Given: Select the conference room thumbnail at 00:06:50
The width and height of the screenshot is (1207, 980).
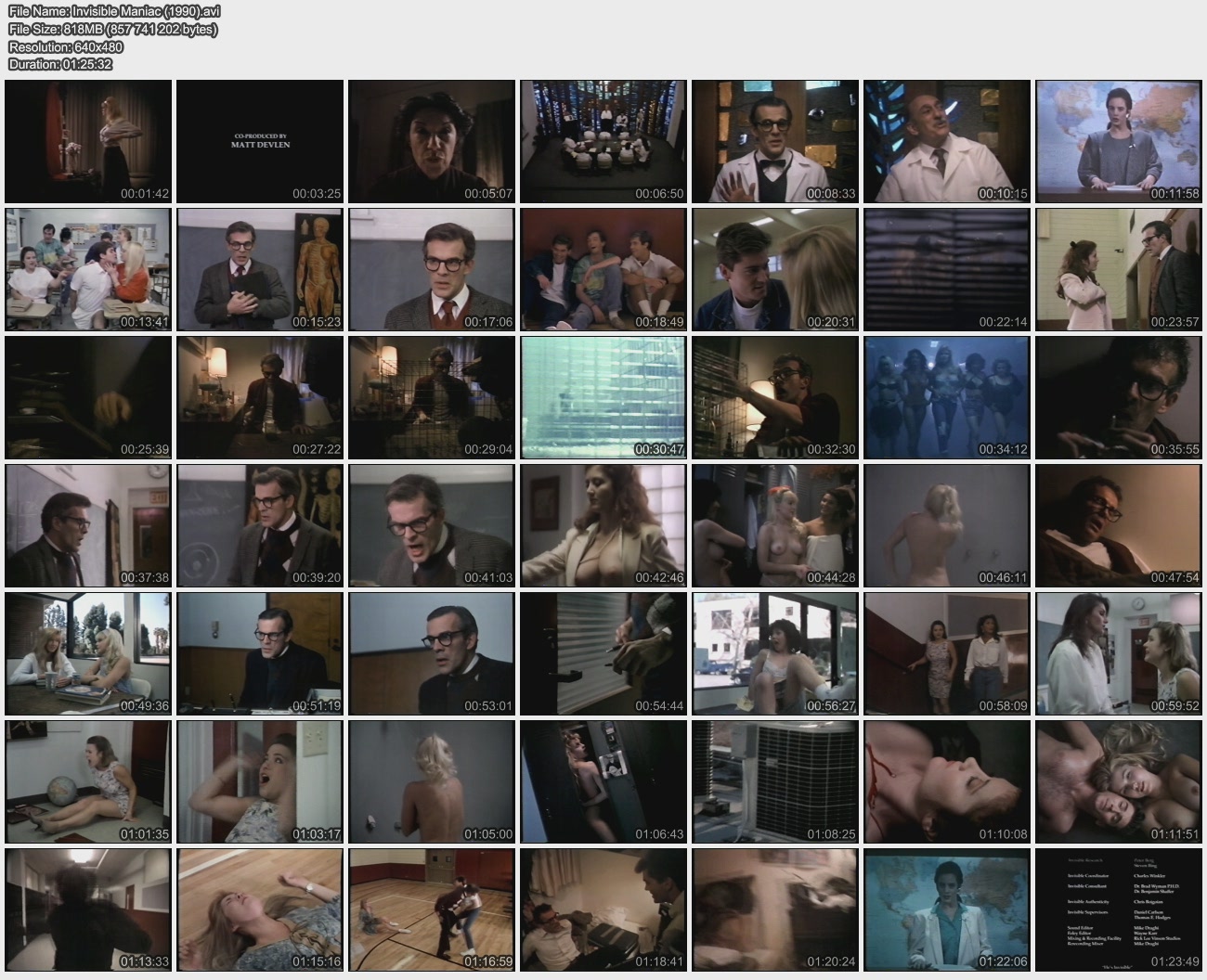Looking at the screenshot, I should (x=603, y=141).
